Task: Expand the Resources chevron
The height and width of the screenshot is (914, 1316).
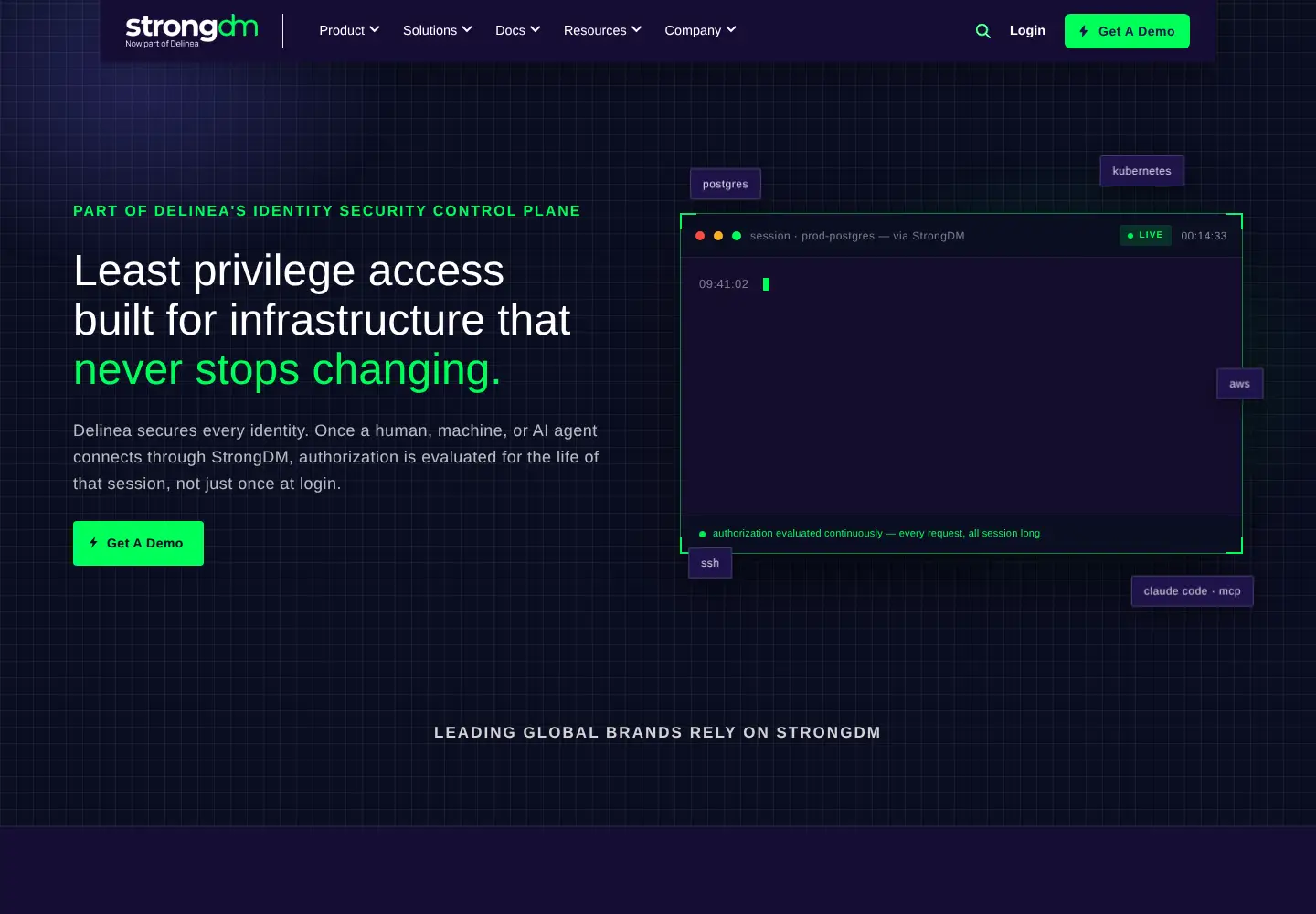Action: 637,29
